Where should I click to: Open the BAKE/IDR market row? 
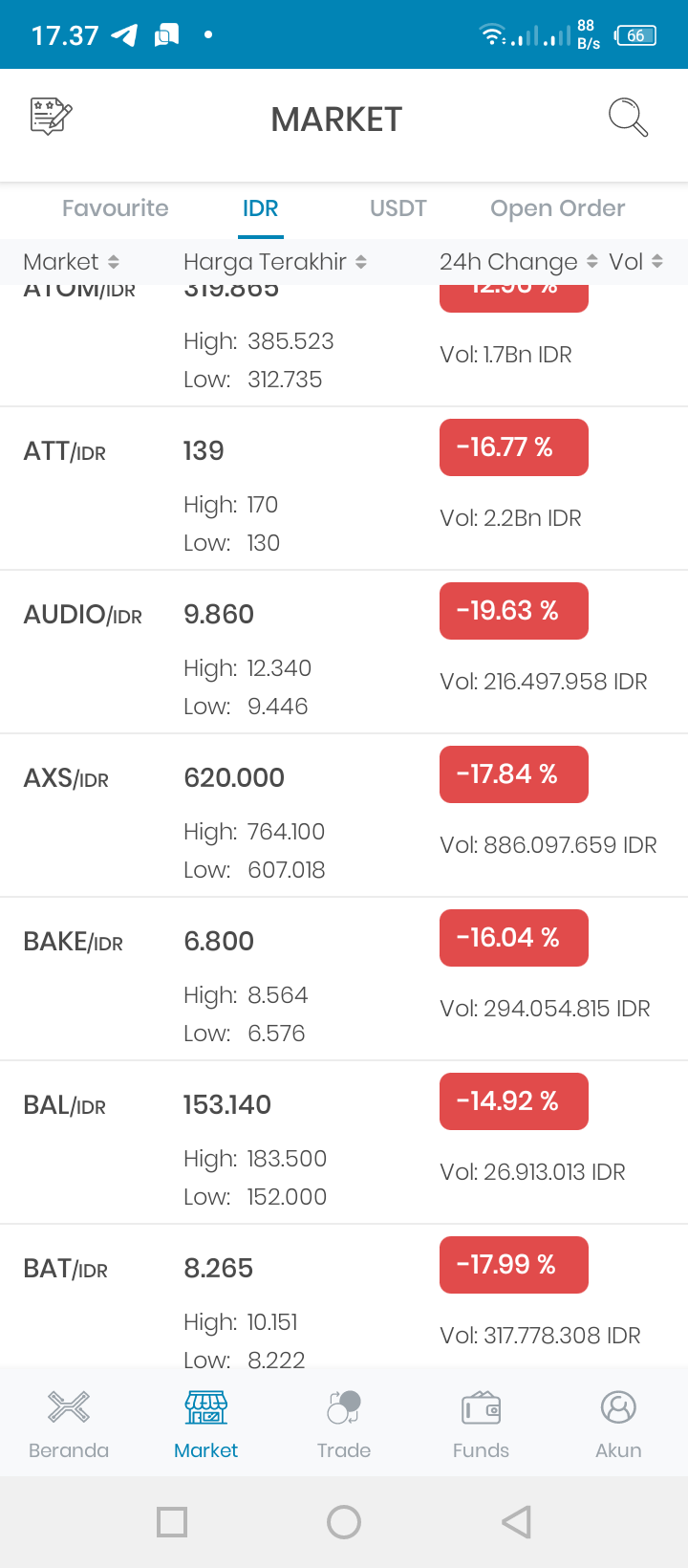(x=344, y=979)
